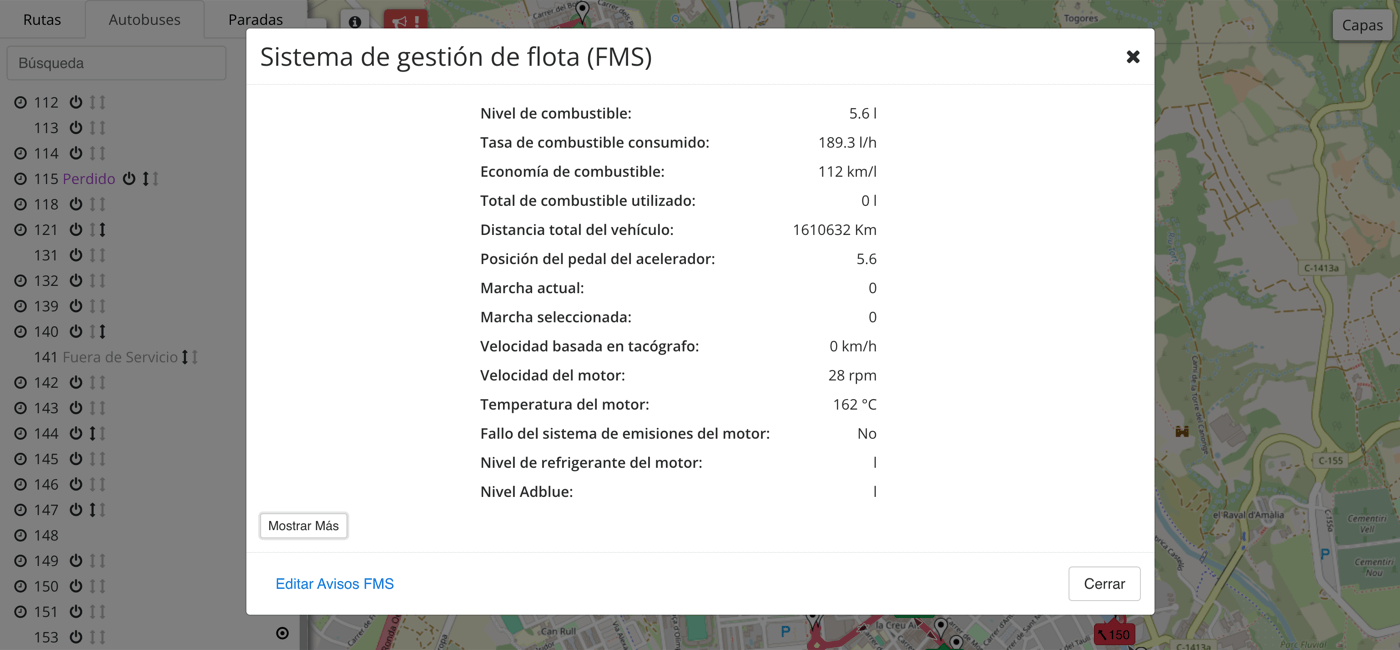Click inside the Búsqueda search field

point(116,62)
